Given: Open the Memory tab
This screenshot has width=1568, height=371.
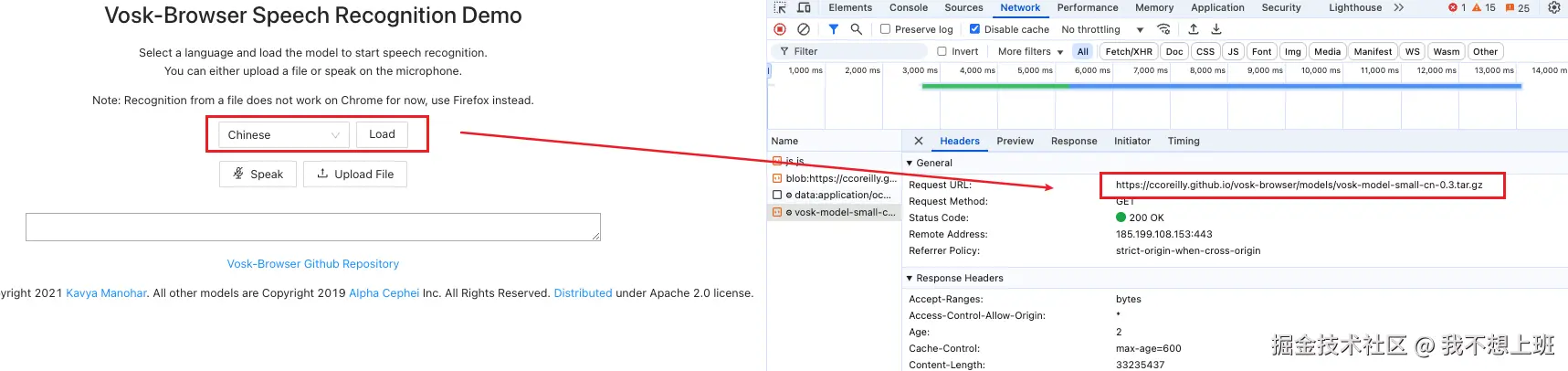Looking at the screenshot, I should click(1154, 7).
